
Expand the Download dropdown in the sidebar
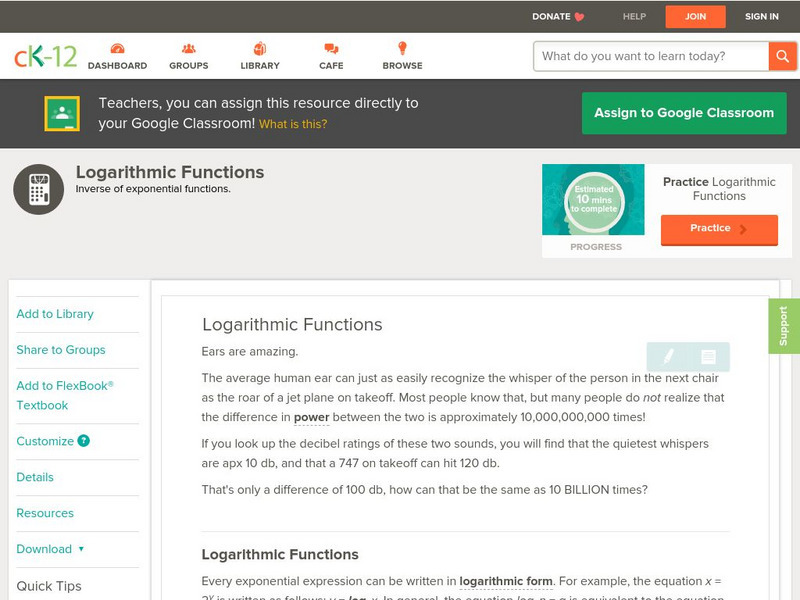click(x=49, y=549)
